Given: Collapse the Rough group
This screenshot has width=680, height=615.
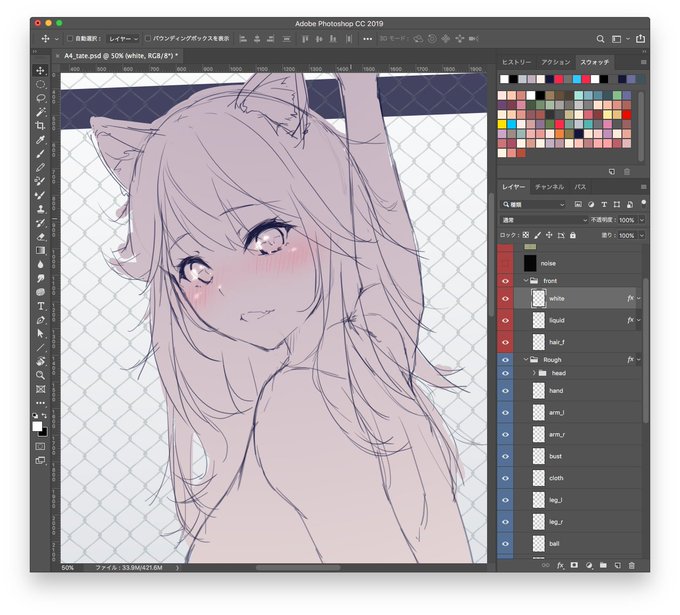Looking at the screenshot, I should coord(526,360).
